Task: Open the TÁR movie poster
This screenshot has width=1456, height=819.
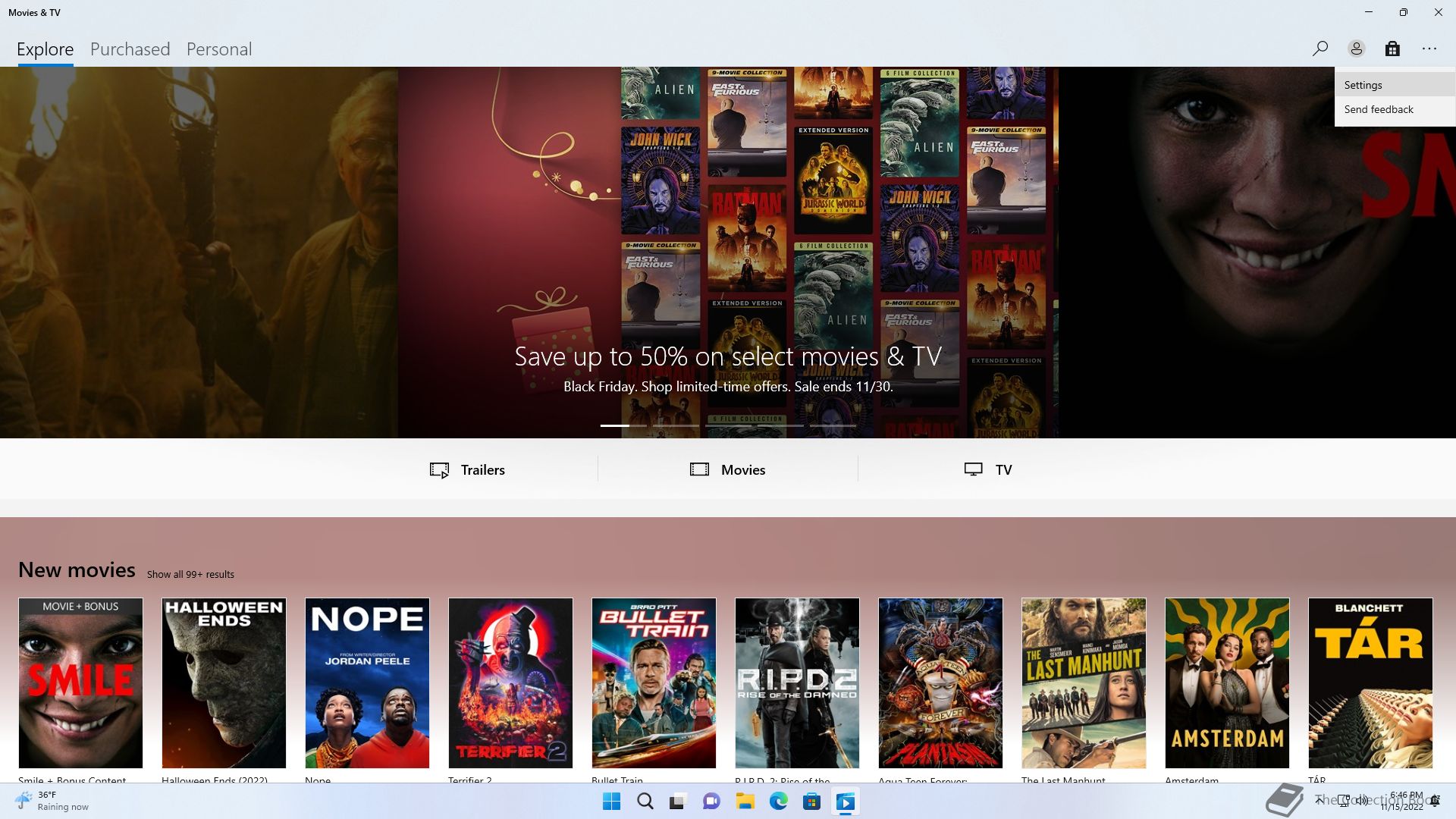Action: (x=1370, y=682)
